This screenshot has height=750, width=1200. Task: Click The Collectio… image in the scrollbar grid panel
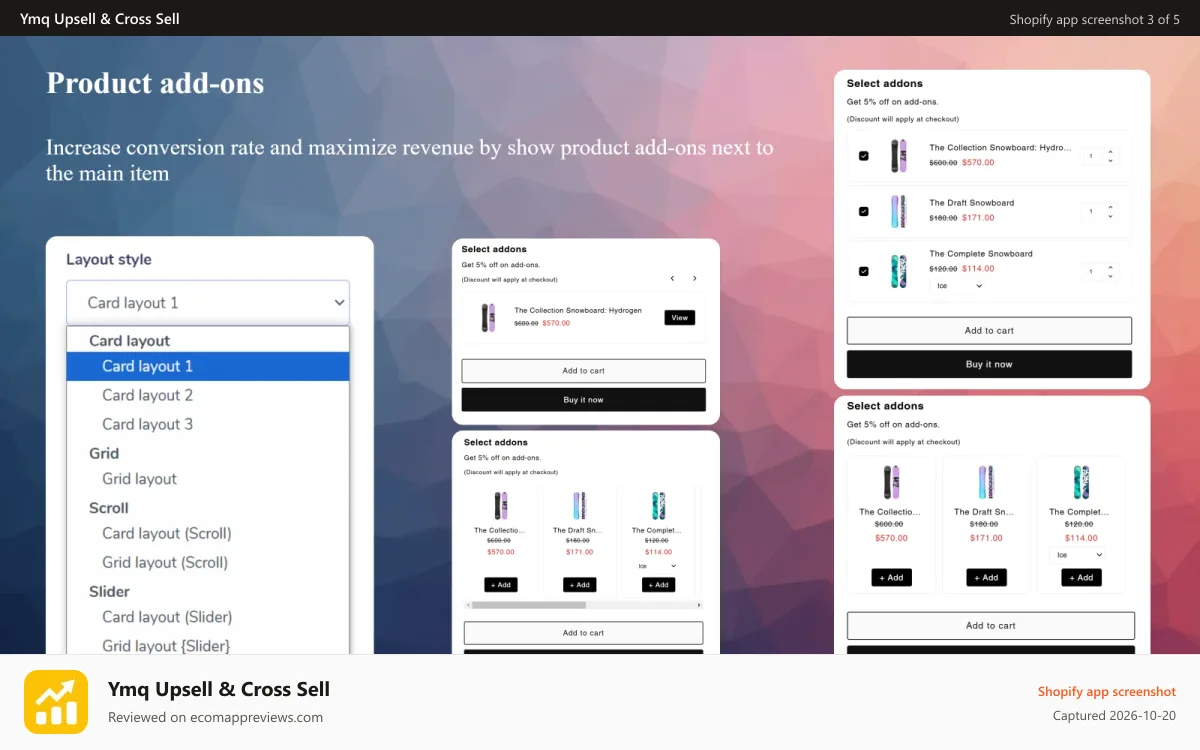point(501,505)
